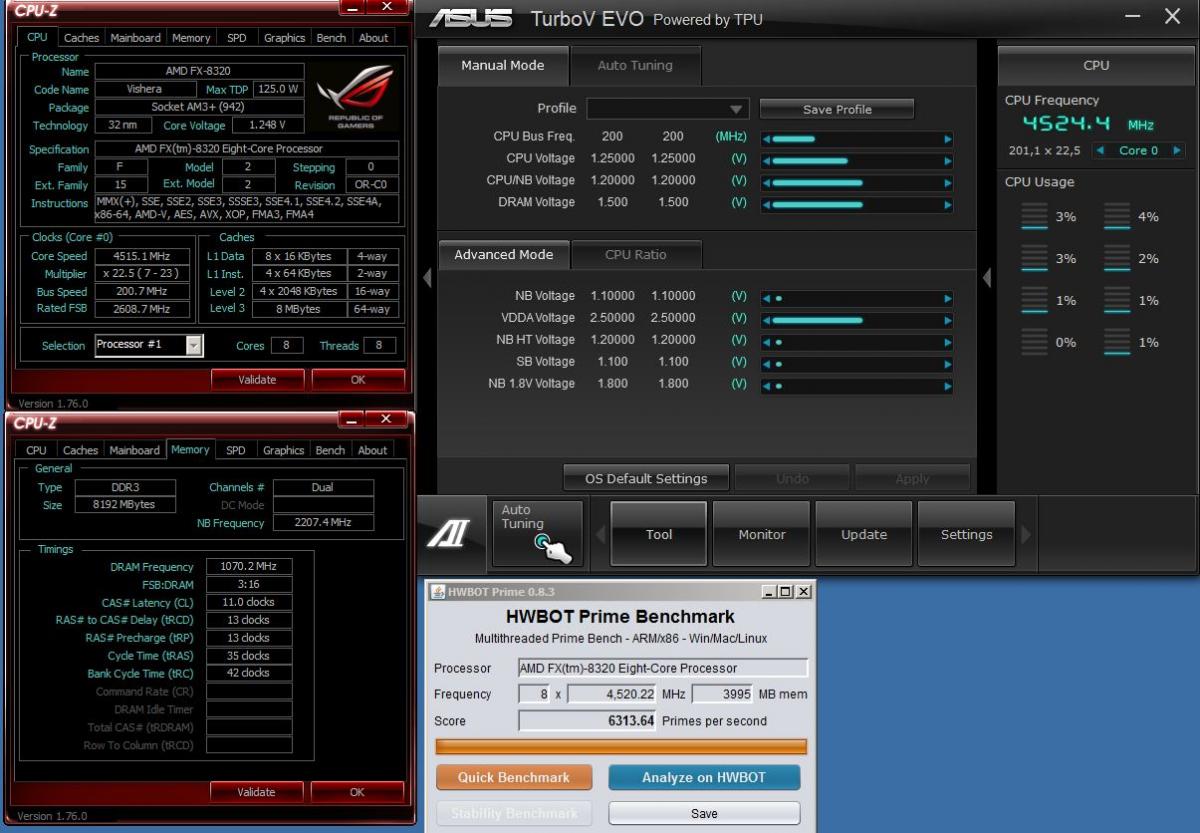This screenshot has width=1200, height=833.
Task: Click the HWBOT Prime window title icon
Action: click(438, 591)
